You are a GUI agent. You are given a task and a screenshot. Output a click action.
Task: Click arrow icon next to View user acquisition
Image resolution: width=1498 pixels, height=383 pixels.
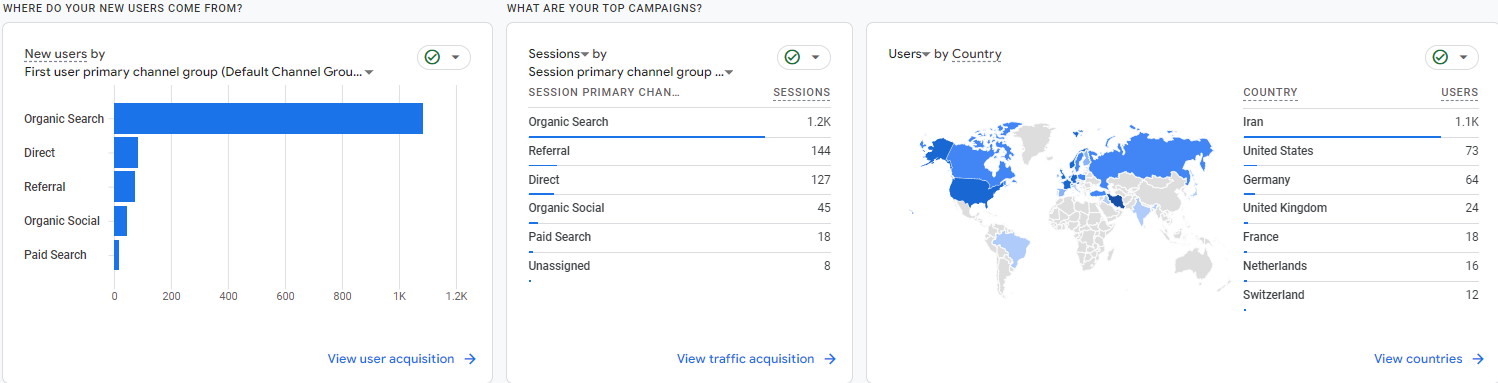coord(470,359)
